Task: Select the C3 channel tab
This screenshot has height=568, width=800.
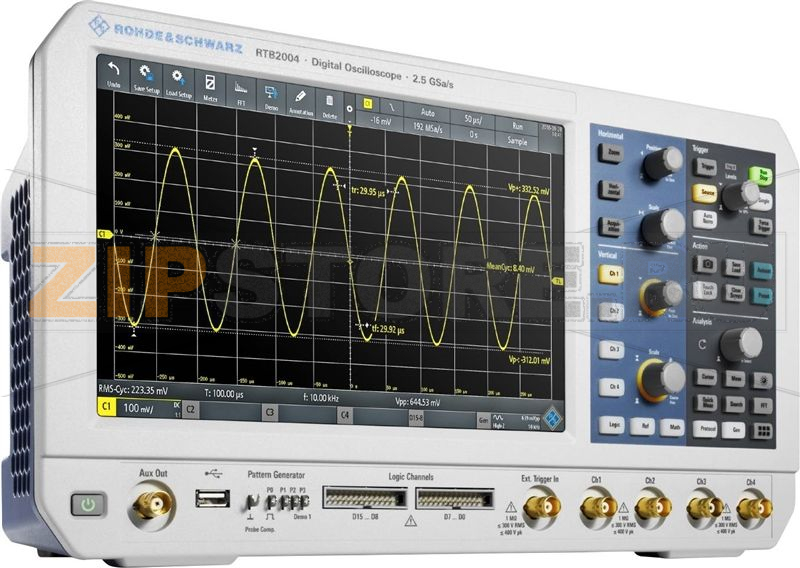Action: pos(270,412)
